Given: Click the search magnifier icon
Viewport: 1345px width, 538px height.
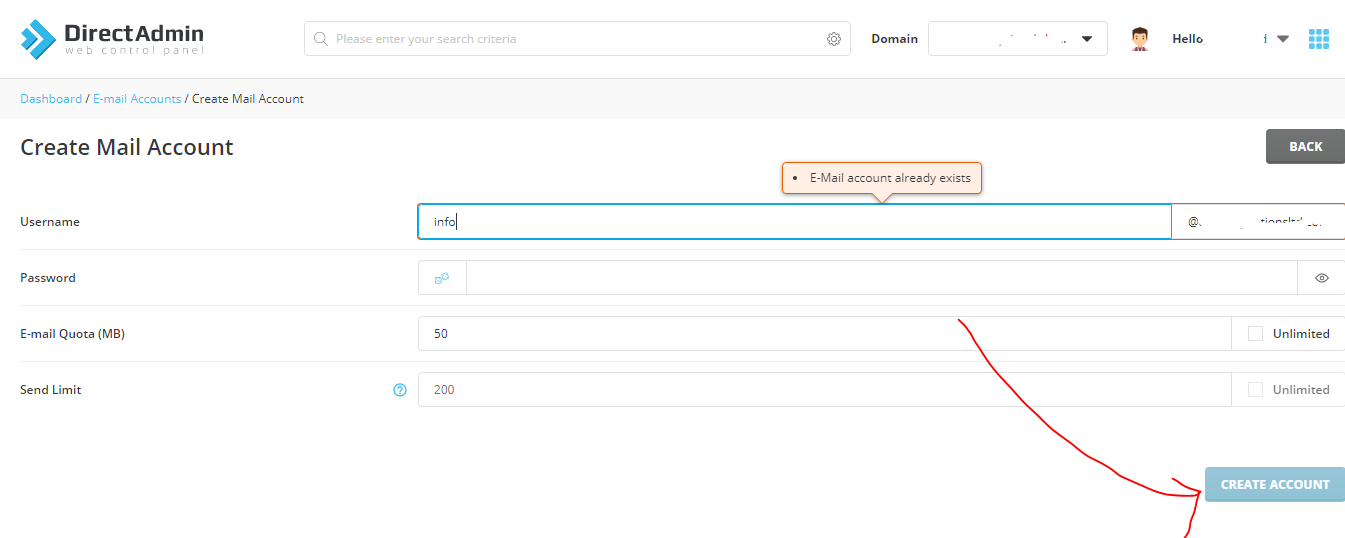Looking at the screenshot, I should click(x=321, y=39).
